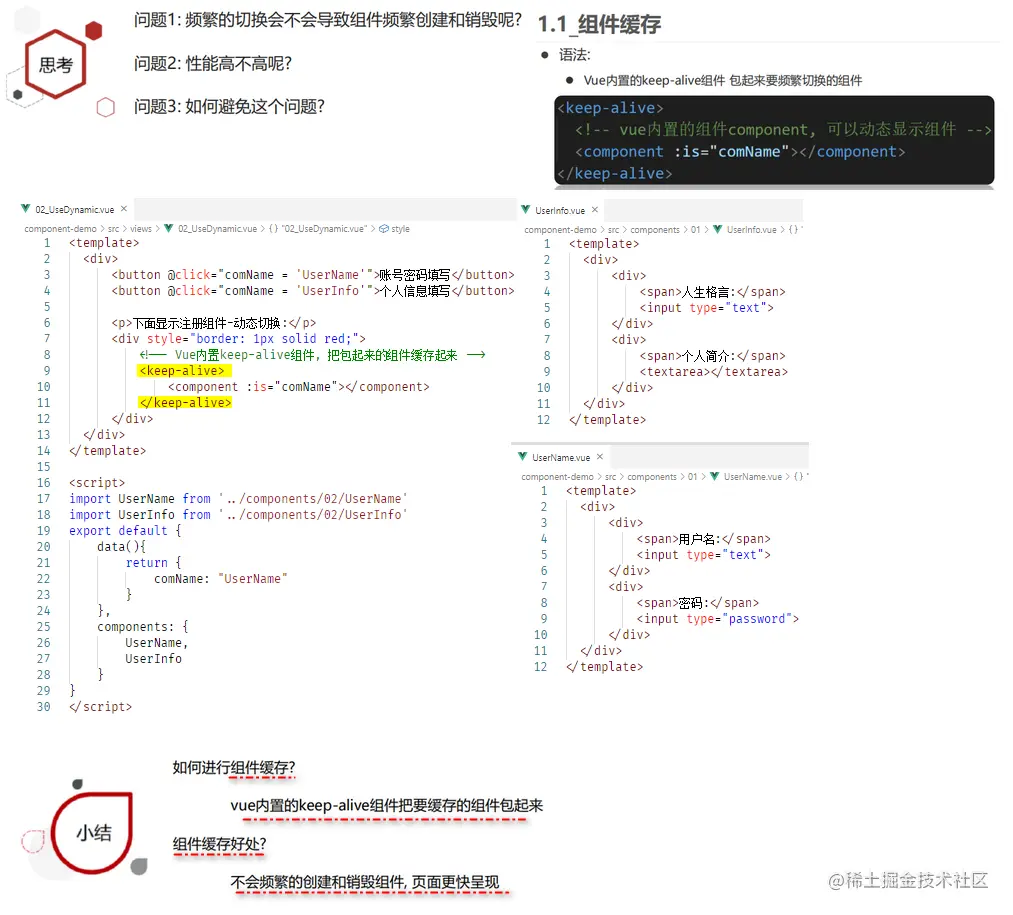Click '01' folder in UserInfo.vue breadcrumb

pos(695,229)
